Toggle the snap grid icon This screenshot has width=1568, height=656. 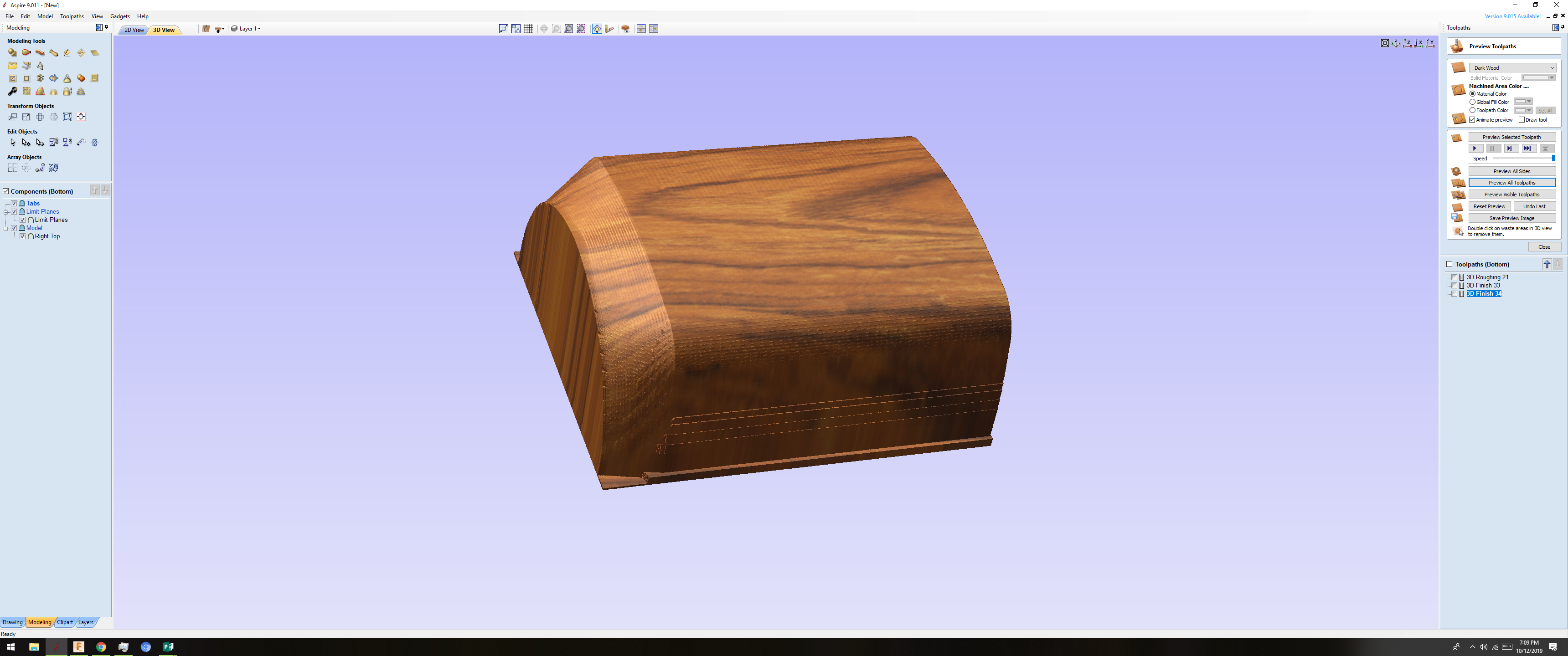coord(529,29)
